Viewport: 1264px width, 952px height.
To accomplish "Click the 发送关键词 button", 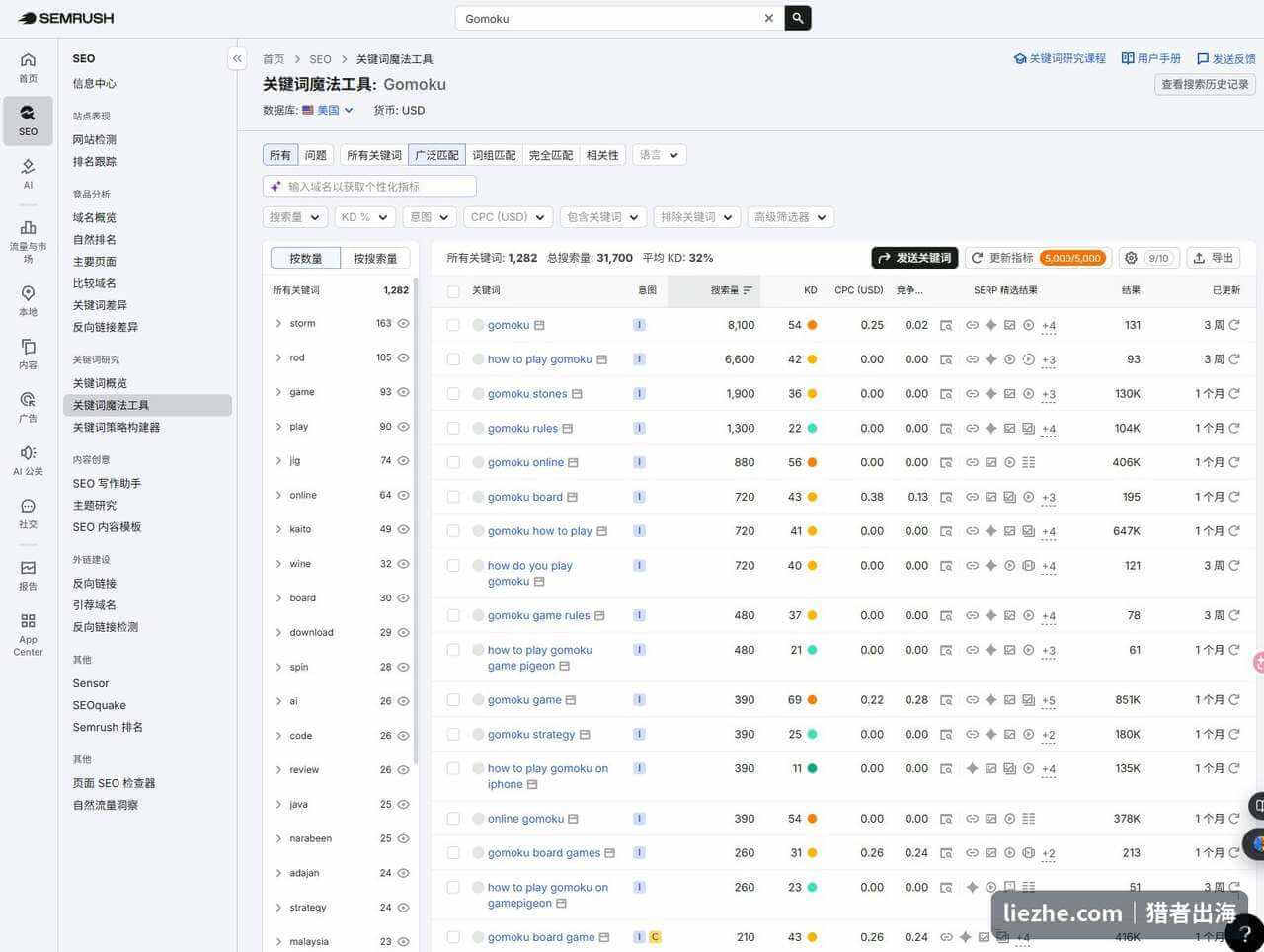I will [x=914, y=258].
